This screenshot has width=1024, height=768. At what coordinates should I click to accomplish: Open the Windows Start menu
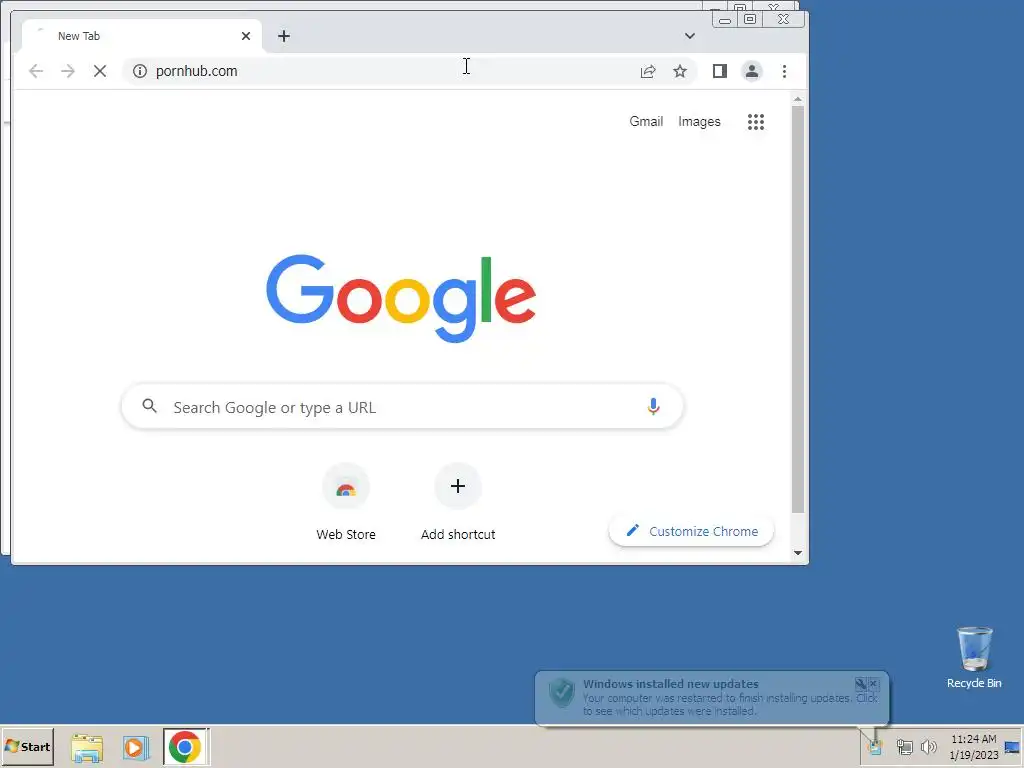coord(27,746)
